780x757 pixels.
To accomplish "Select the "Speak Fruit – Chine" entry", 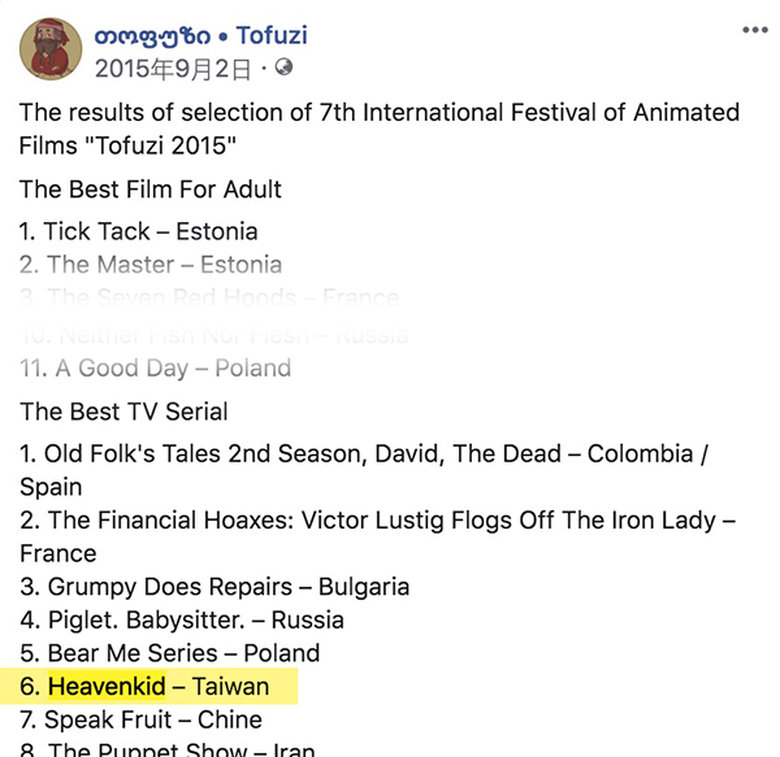I will tap(141, 720).
